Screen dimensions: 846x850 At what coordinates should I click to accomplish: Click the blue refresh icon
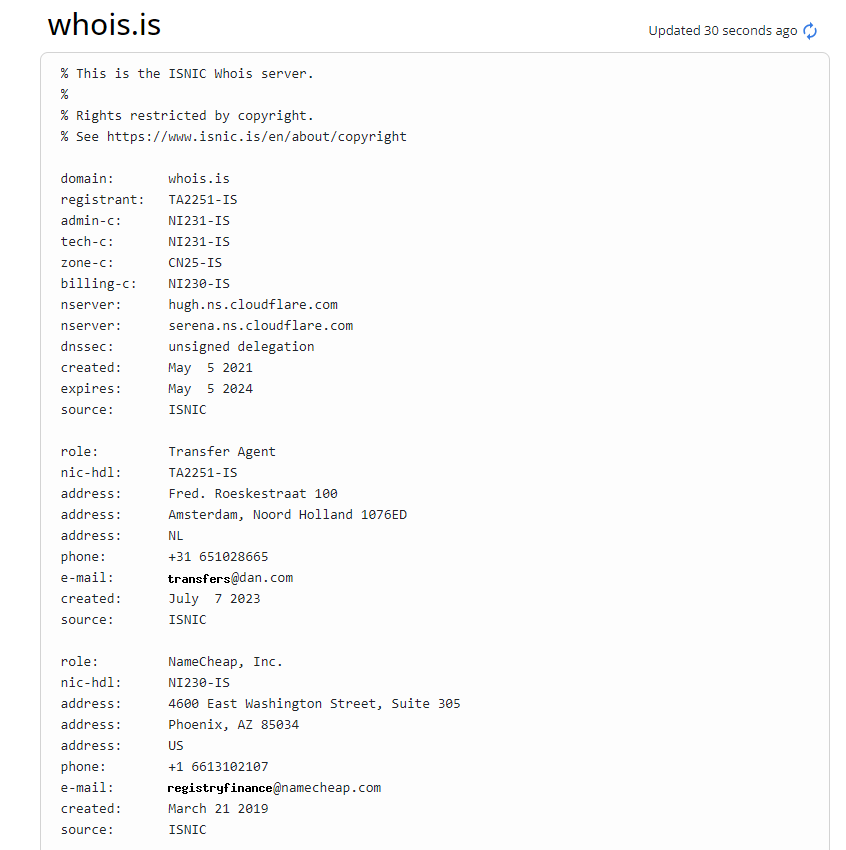point(810,31)
